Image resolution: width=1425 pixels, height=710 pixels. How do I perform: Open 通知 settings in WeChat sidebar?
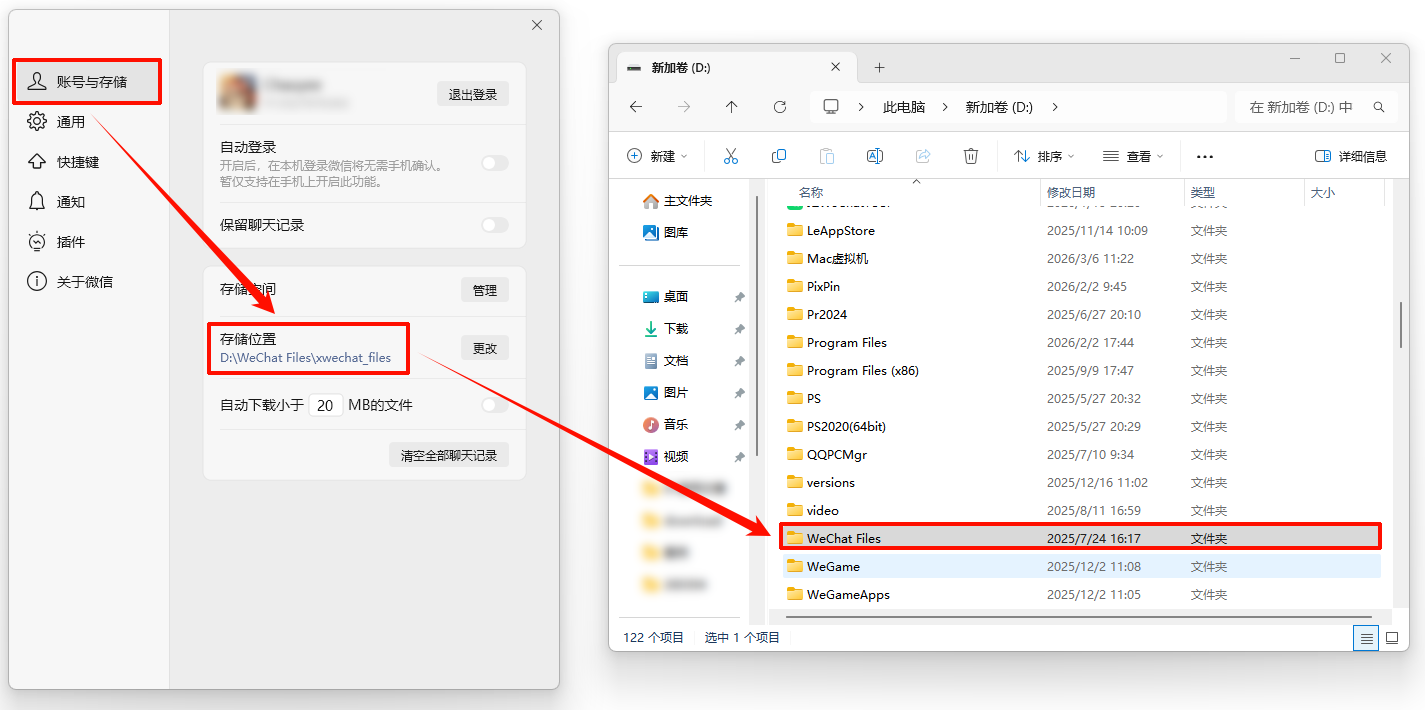70,201
